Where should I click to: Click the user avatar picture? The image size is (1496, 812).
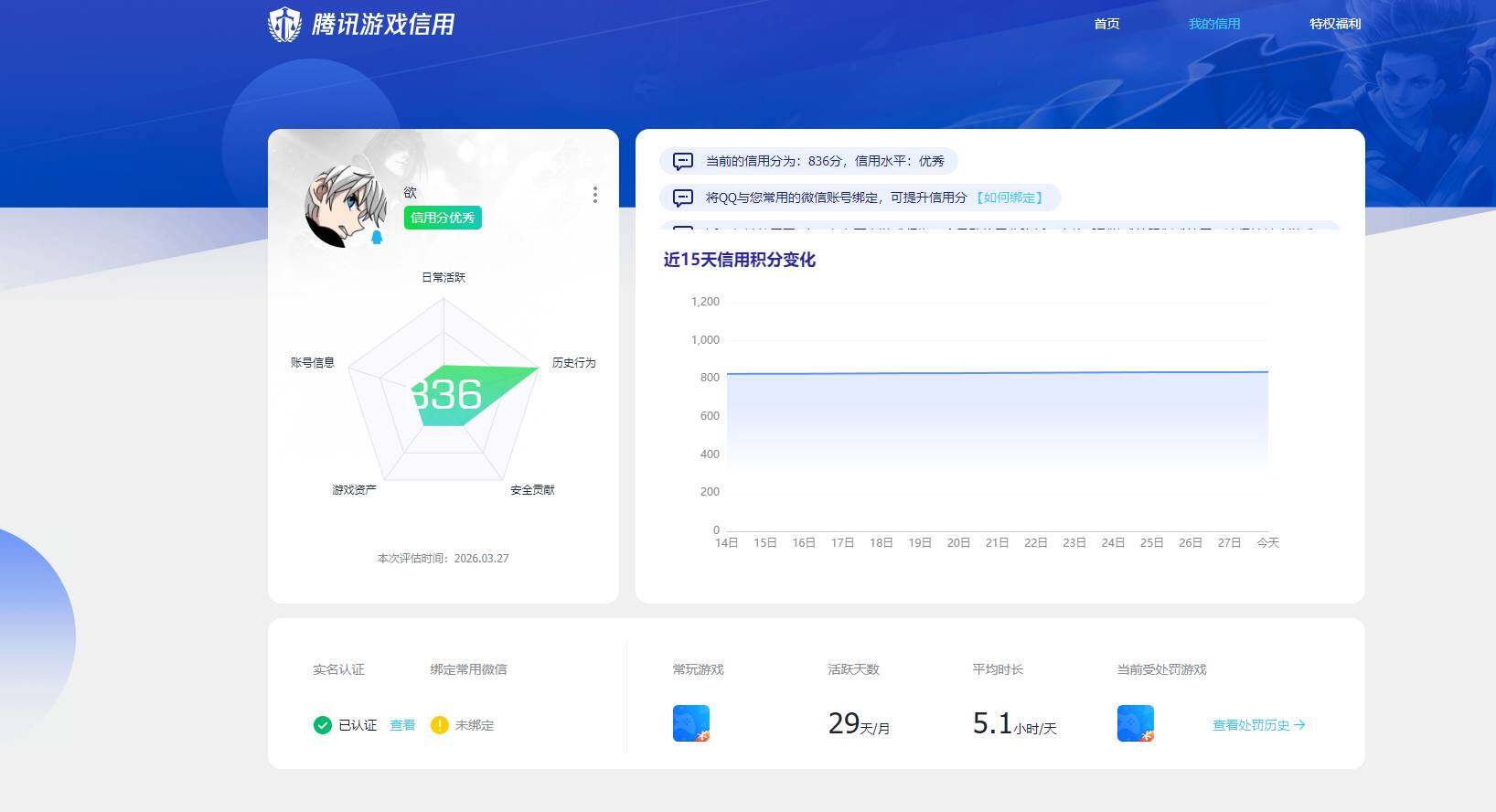(345, 207)
